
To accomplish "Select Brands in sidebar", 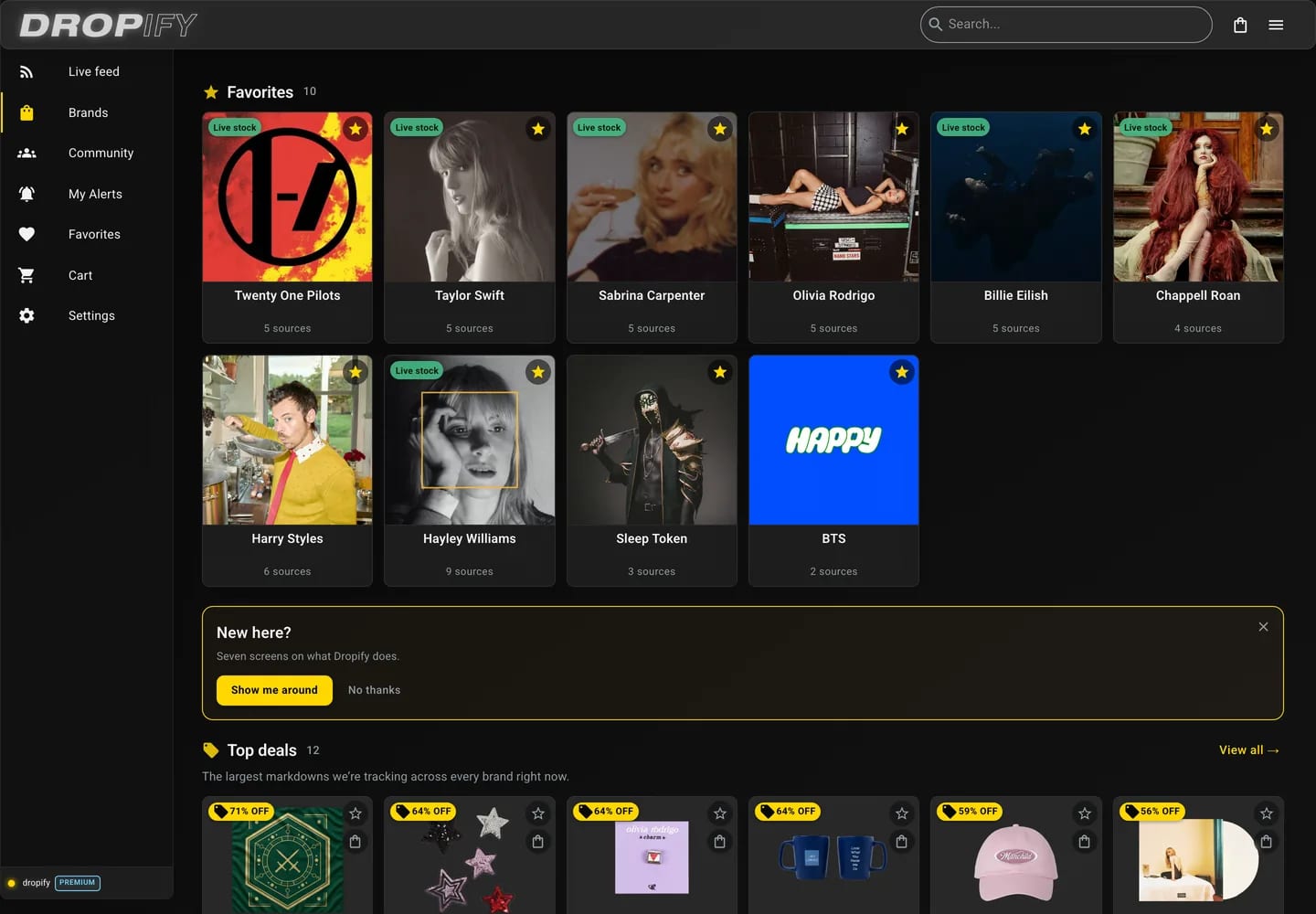I will pyautogui.click(x=87, y=112).
